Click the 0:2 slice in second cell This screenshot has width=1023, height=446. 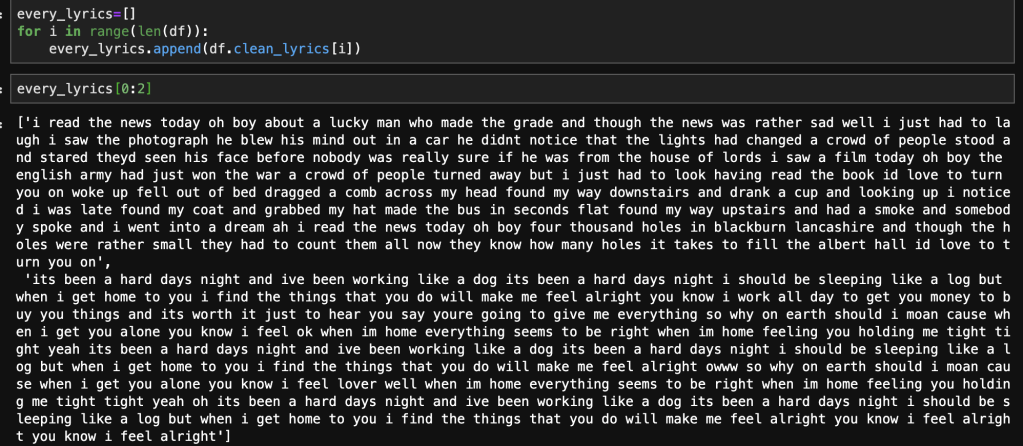coord(133,90)
